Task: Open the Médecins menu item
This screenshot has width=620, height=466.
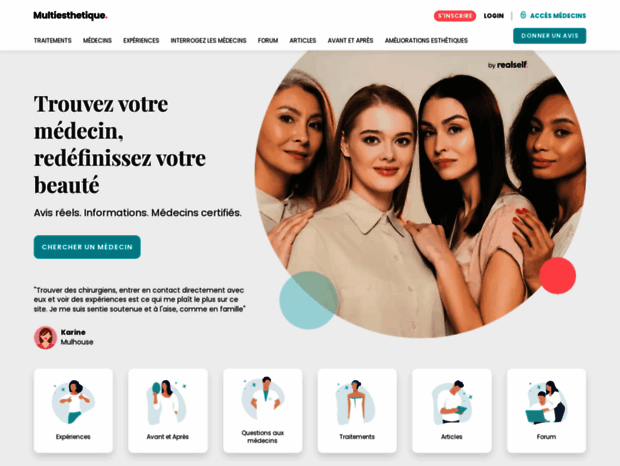Action: pyautogui.click(x=97, y=40)
